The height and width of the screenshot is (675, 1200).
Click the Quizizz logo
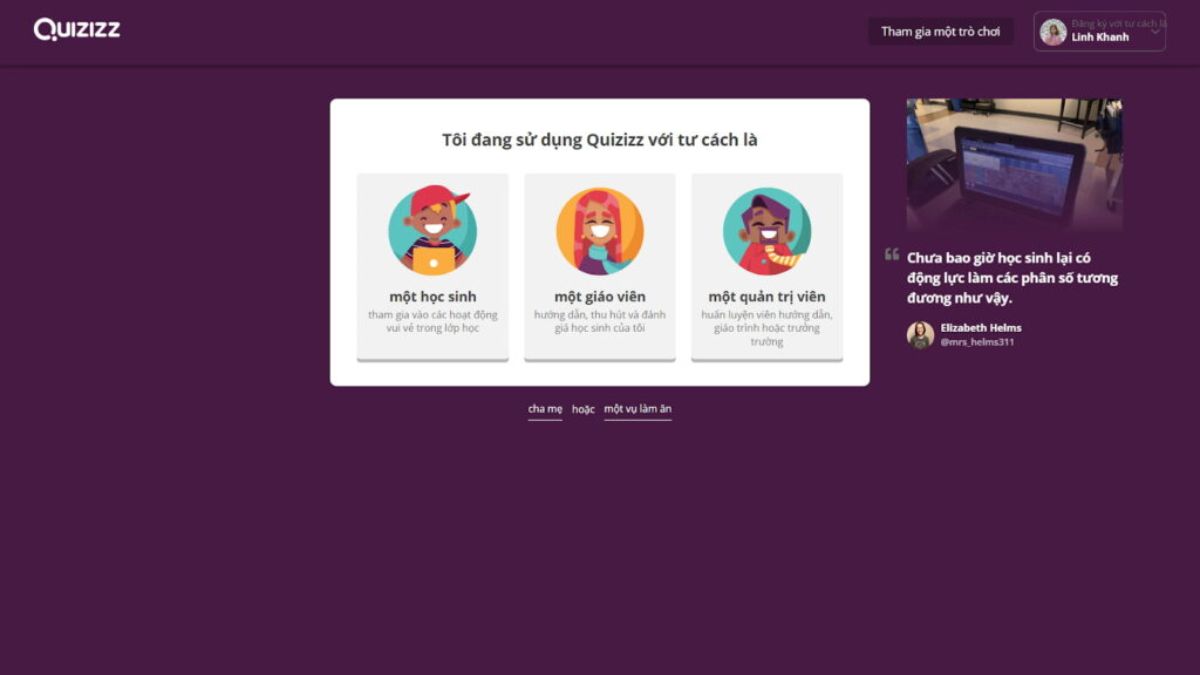(x=77, y=30)
